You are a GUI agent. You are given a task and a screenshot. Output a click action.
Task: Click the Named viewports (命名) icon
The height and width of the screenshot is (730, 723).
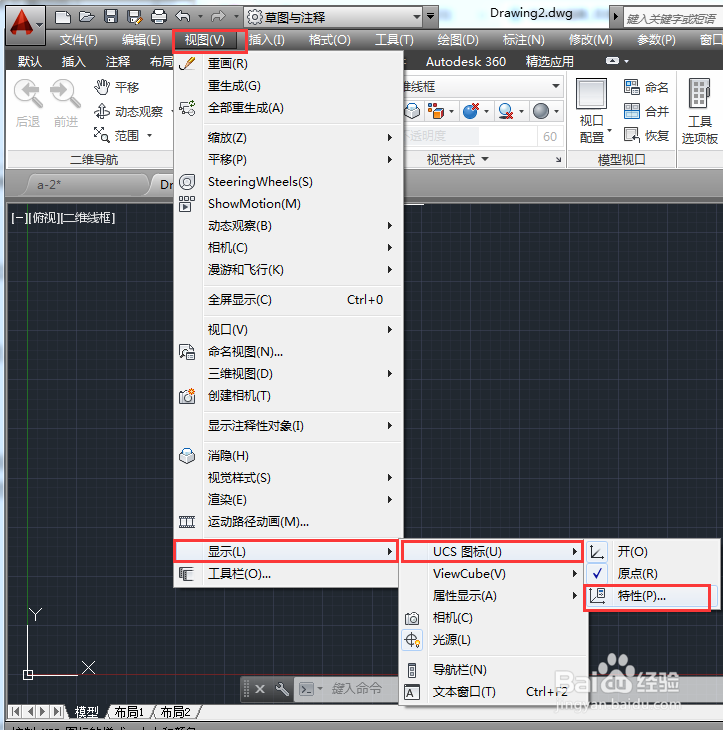pyautogui.click(x=646, y=87)
